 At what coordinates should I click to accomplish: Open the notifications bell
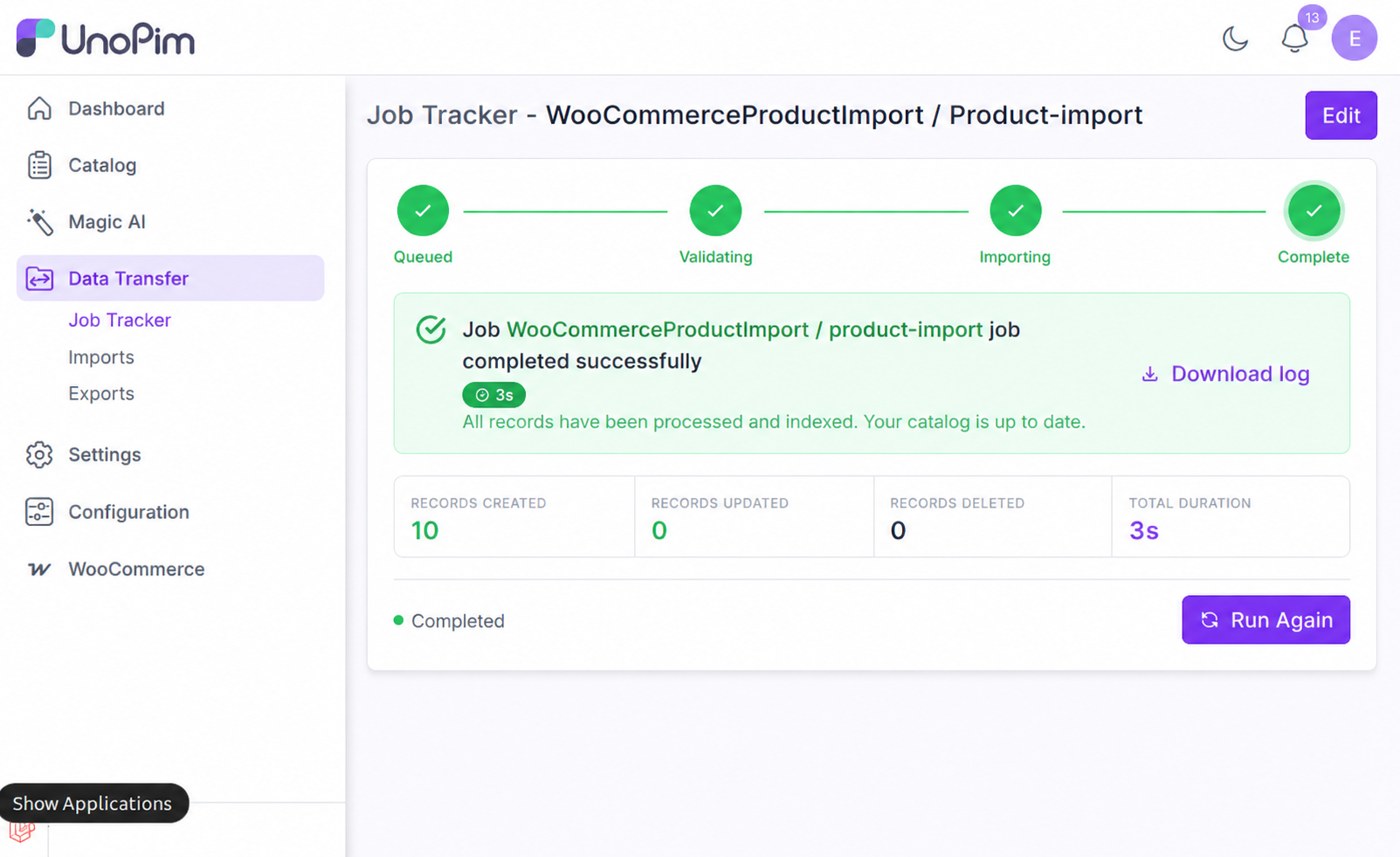tap(1294, 38)
